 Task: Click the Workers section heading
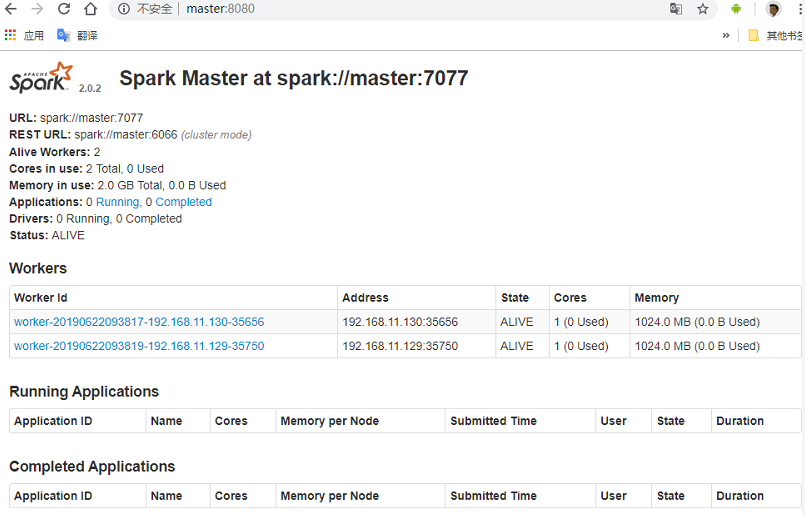pos(38,268)
